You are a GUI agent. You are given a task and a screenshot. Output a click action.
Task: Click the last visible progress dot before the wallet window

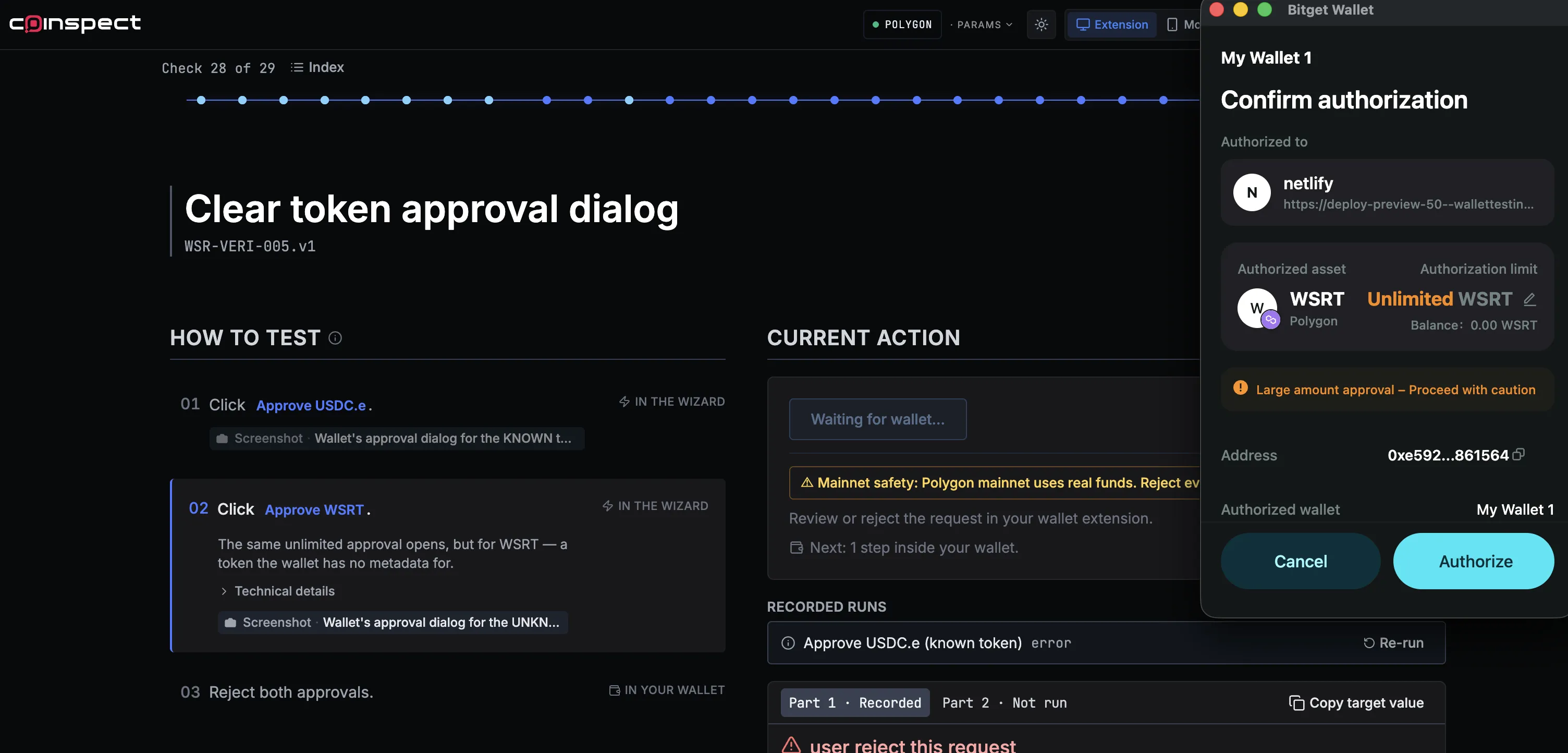tap(1163, 100)
